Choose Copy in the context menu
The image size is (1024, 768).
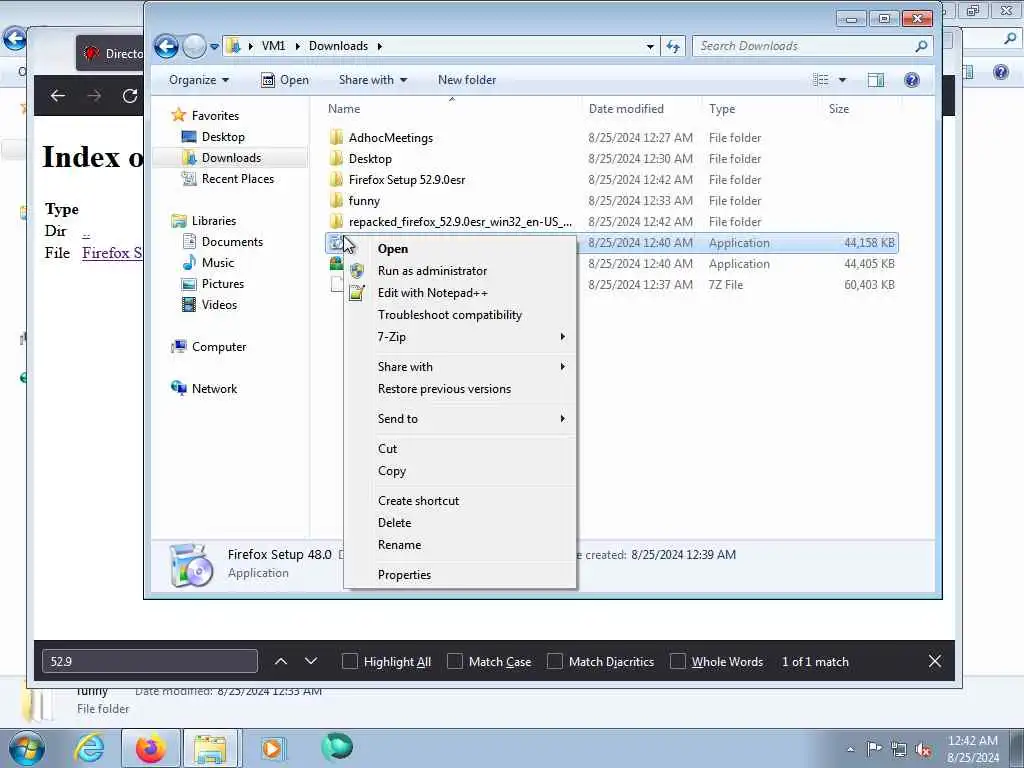click(460, 471)
